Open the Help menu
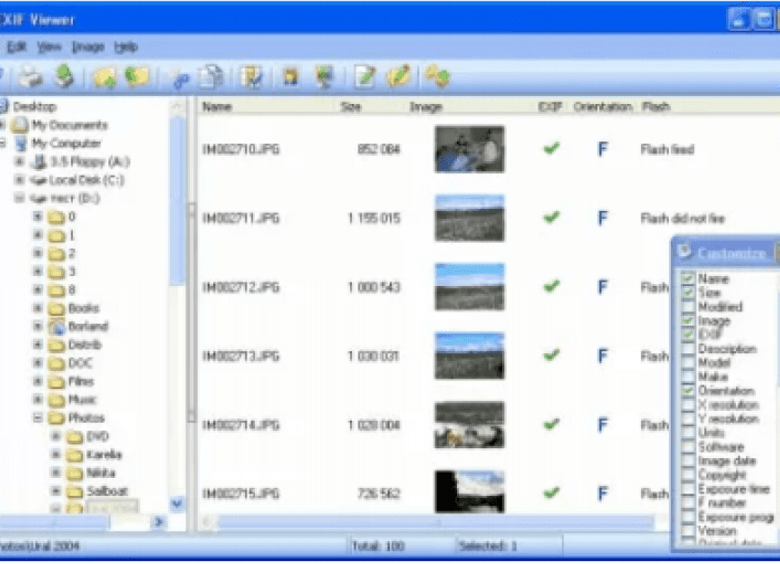 125,47
